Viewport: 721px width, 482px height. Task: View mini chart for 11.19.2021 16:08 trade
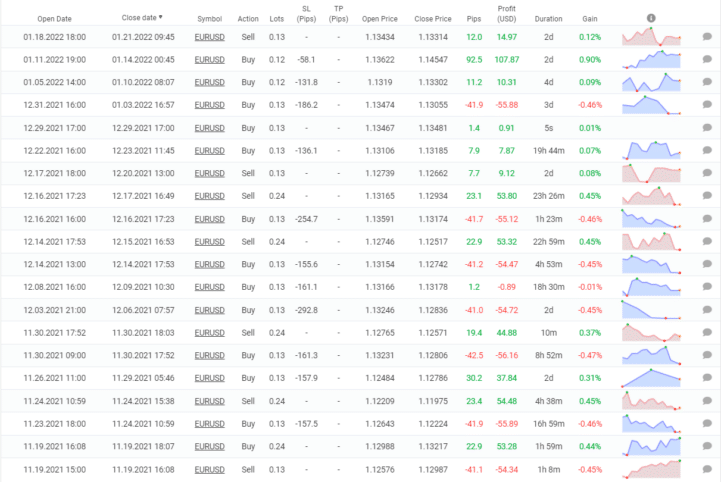click(x=651, y=446)
